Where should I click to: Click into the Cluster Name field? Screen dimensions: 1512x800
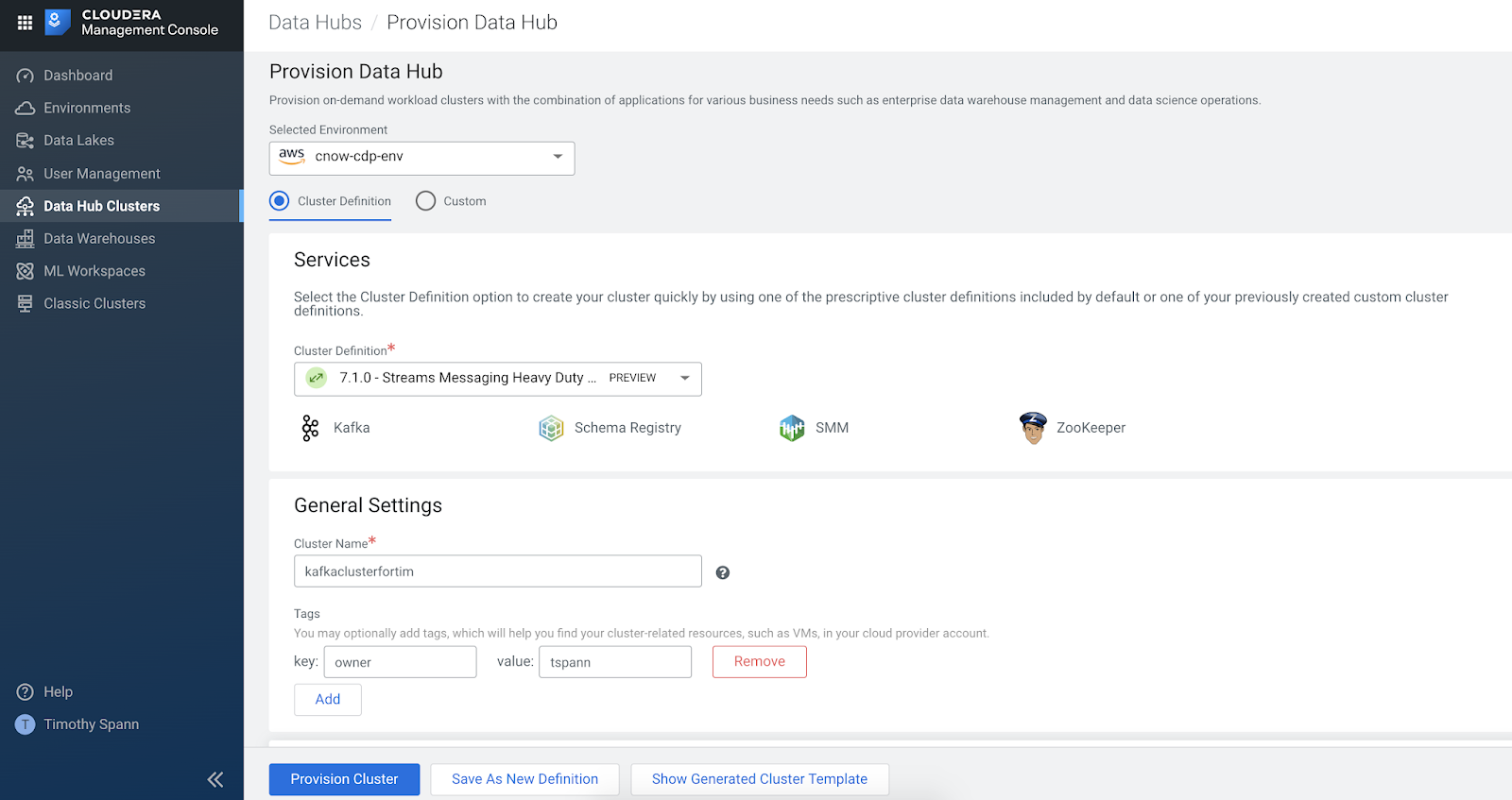pos(498,571)
